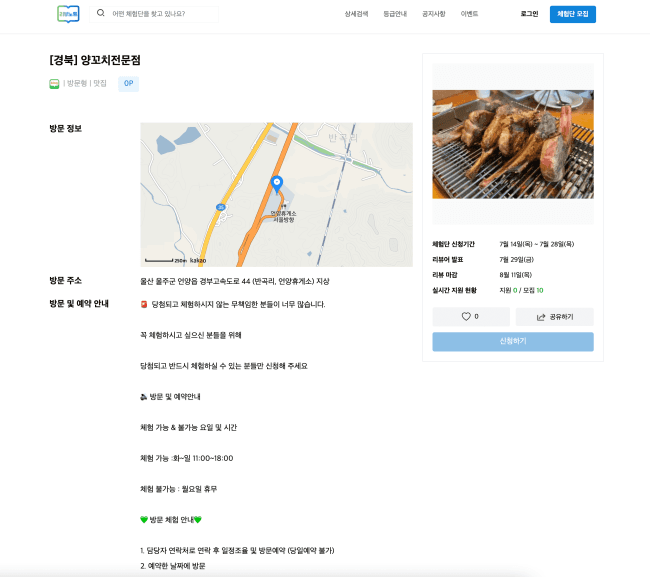Click the 체험 가능 화~일 11:00~18:00 text
This screenshot has width=650, height=577.
pyautogui.click(x=187, y=458)
